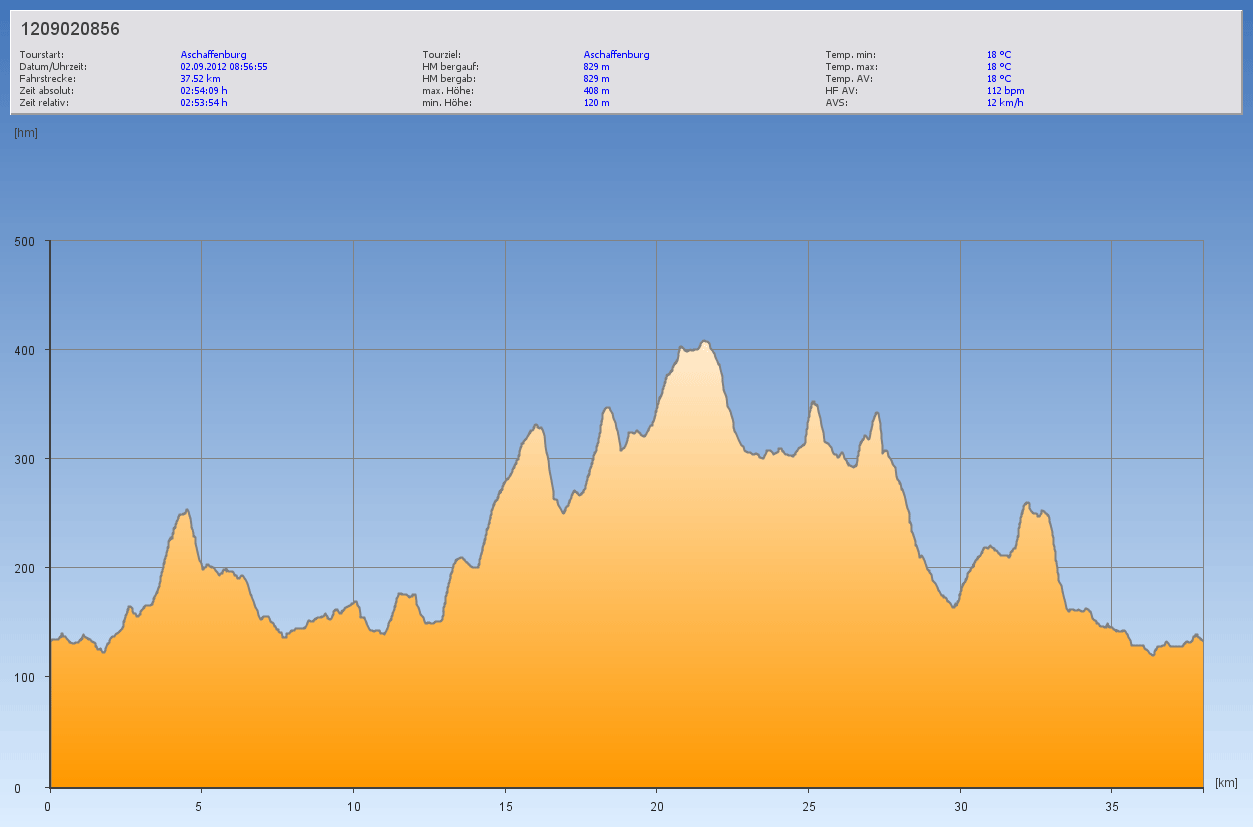Select the Zeit absolut value 02:54:09 h
Viewport: 1253px width, 827px height.
tap(204, 90)
